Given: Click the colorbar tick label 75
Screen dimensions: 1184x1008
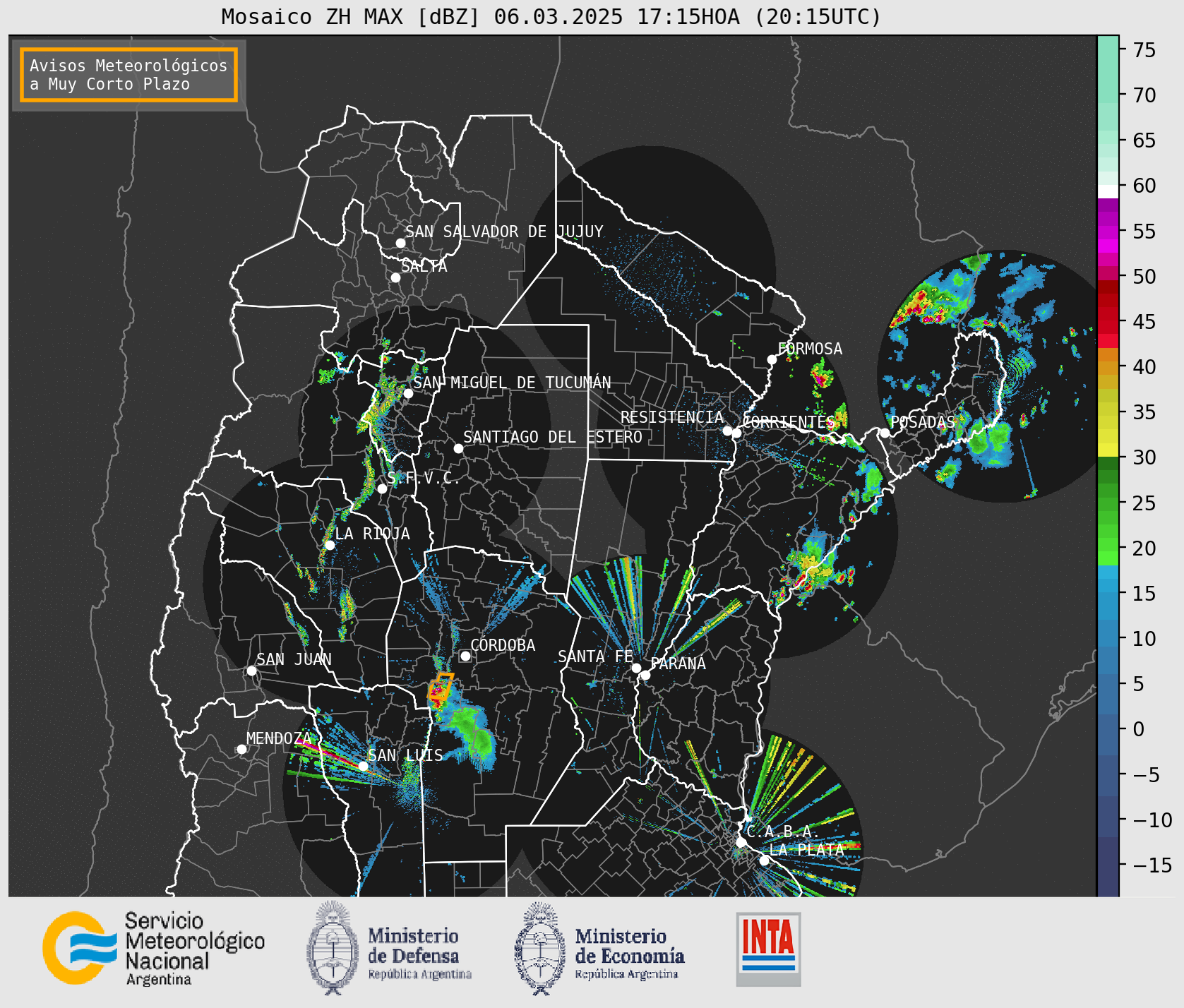Looking at the screenshot, I should (1144, 50).
